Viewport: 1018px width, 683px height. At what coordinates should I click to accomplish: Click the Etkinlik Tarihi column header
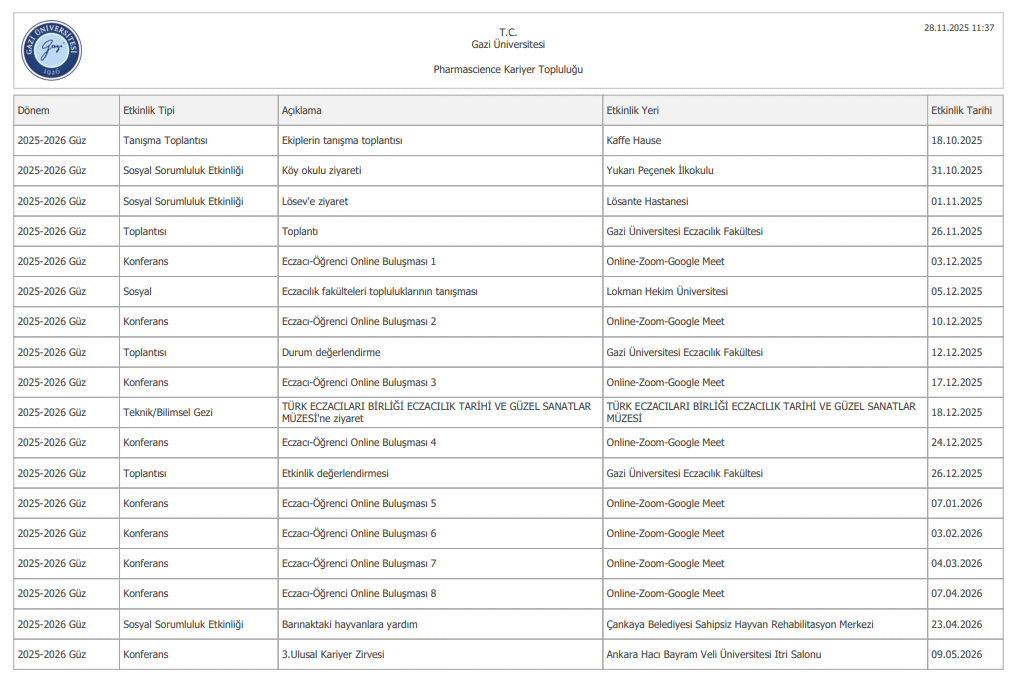pyautogui.click(x=960, y=110)
